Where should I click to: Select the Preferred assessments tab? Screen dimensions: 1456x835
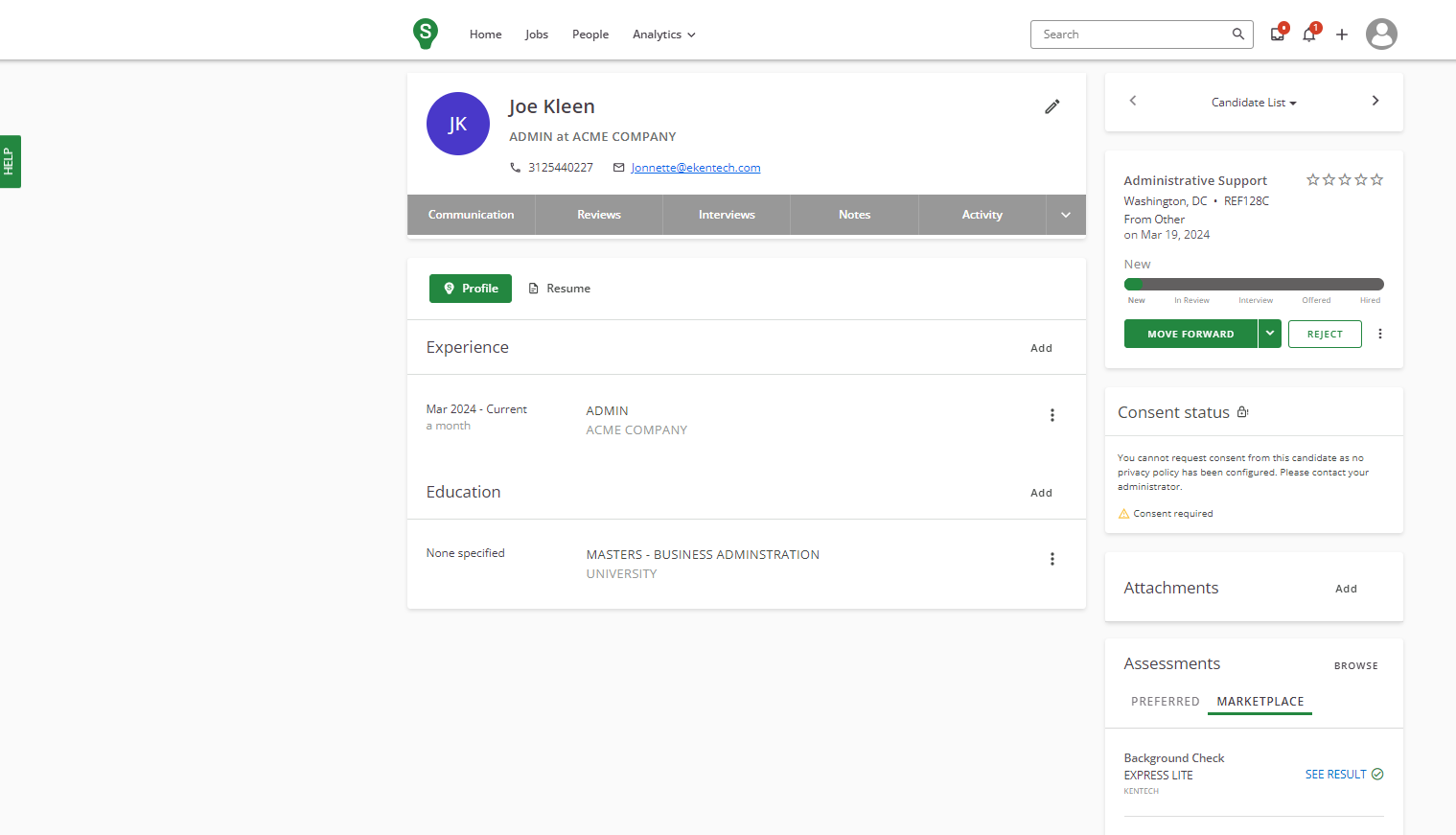1165,702
